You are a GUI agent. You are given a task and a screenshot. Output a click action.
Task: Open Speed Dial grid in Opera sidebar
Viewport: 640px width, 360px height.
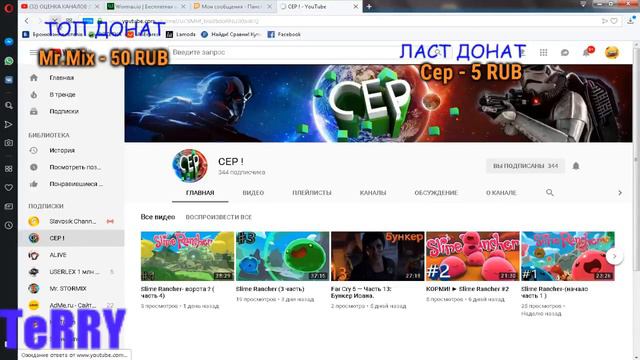click(9, 169)
